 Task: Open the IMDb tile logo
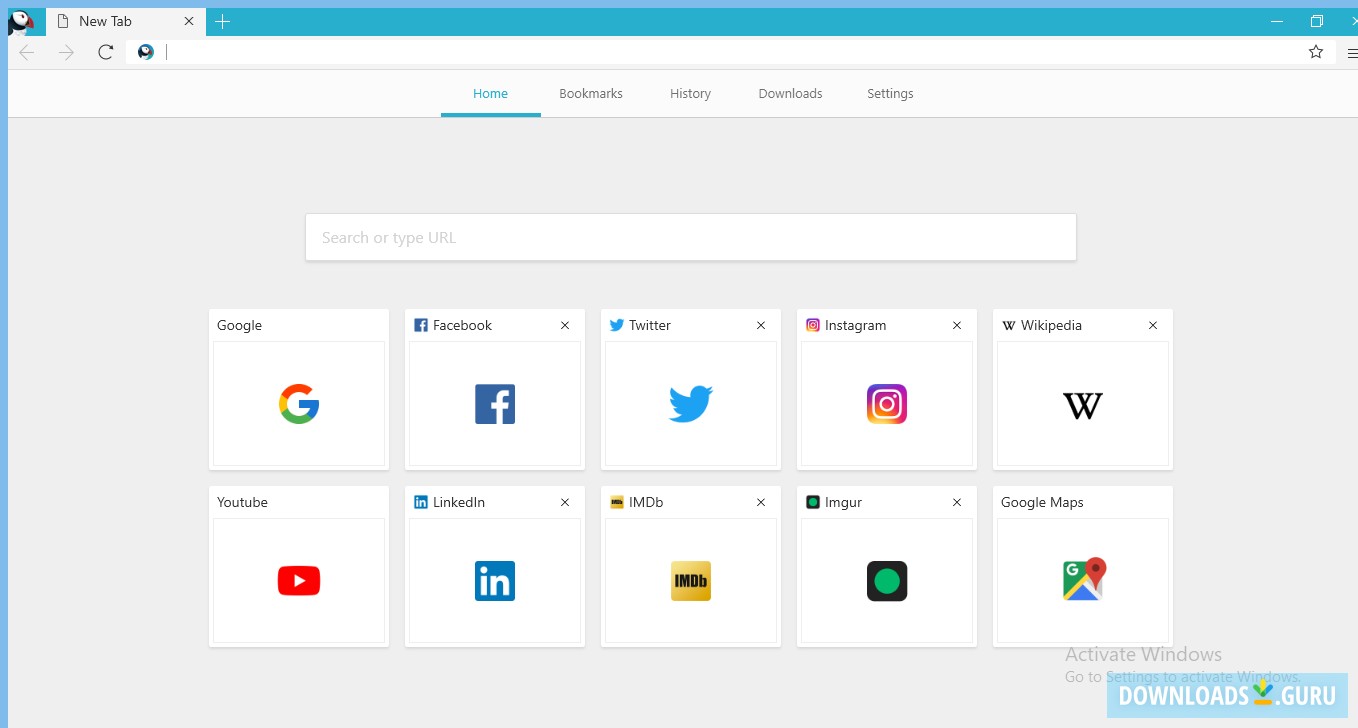pyautogui.click(x=691, y=581)
